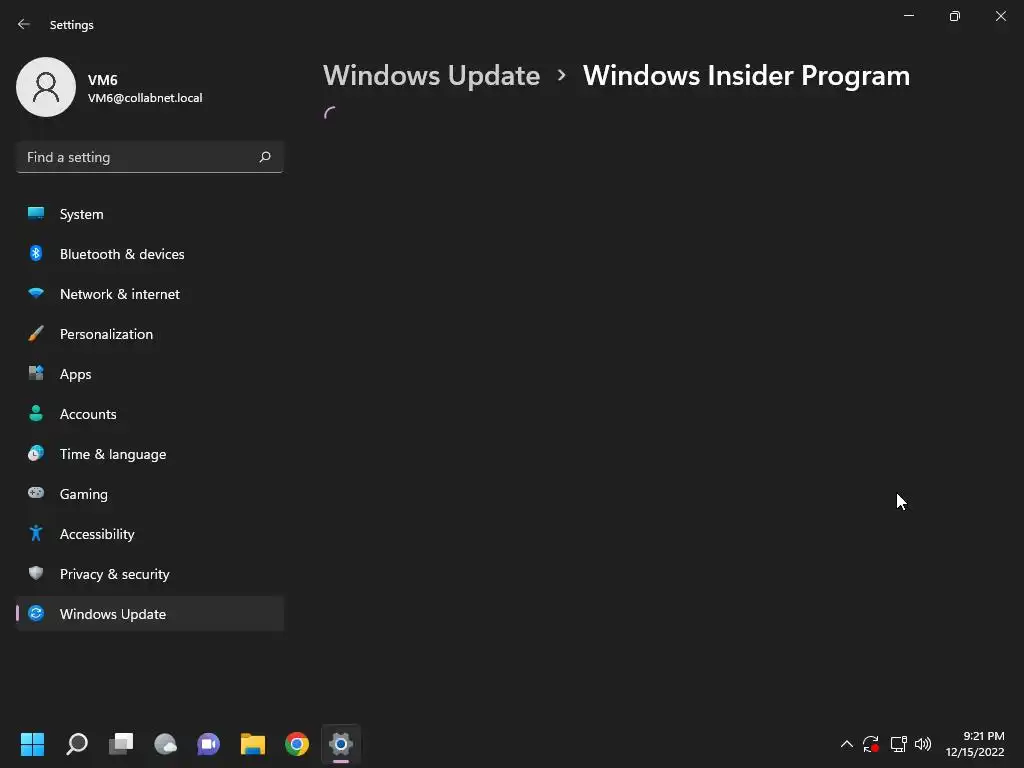This screenshot has height=768, width=1024.
Task: Open the Widgets weather icon on taskbar
Action: pos(165,744)
